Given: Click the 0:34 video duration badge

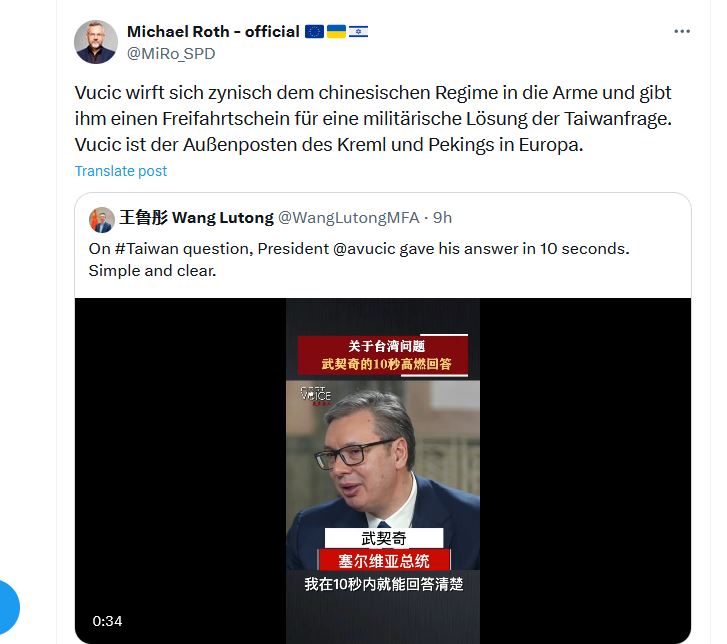Looking at the screenshot, I should click(107, 621).
